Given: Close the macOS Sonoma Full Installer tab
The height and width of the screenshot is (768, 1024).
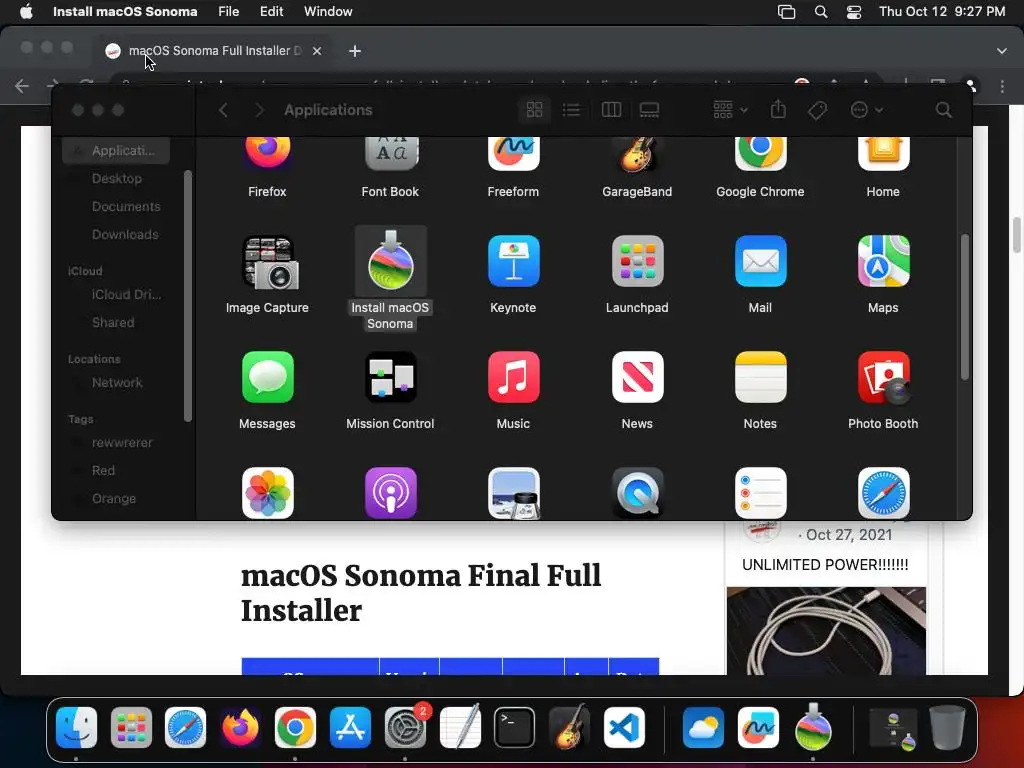Looking at the screenshot, I should click(317, 51).
